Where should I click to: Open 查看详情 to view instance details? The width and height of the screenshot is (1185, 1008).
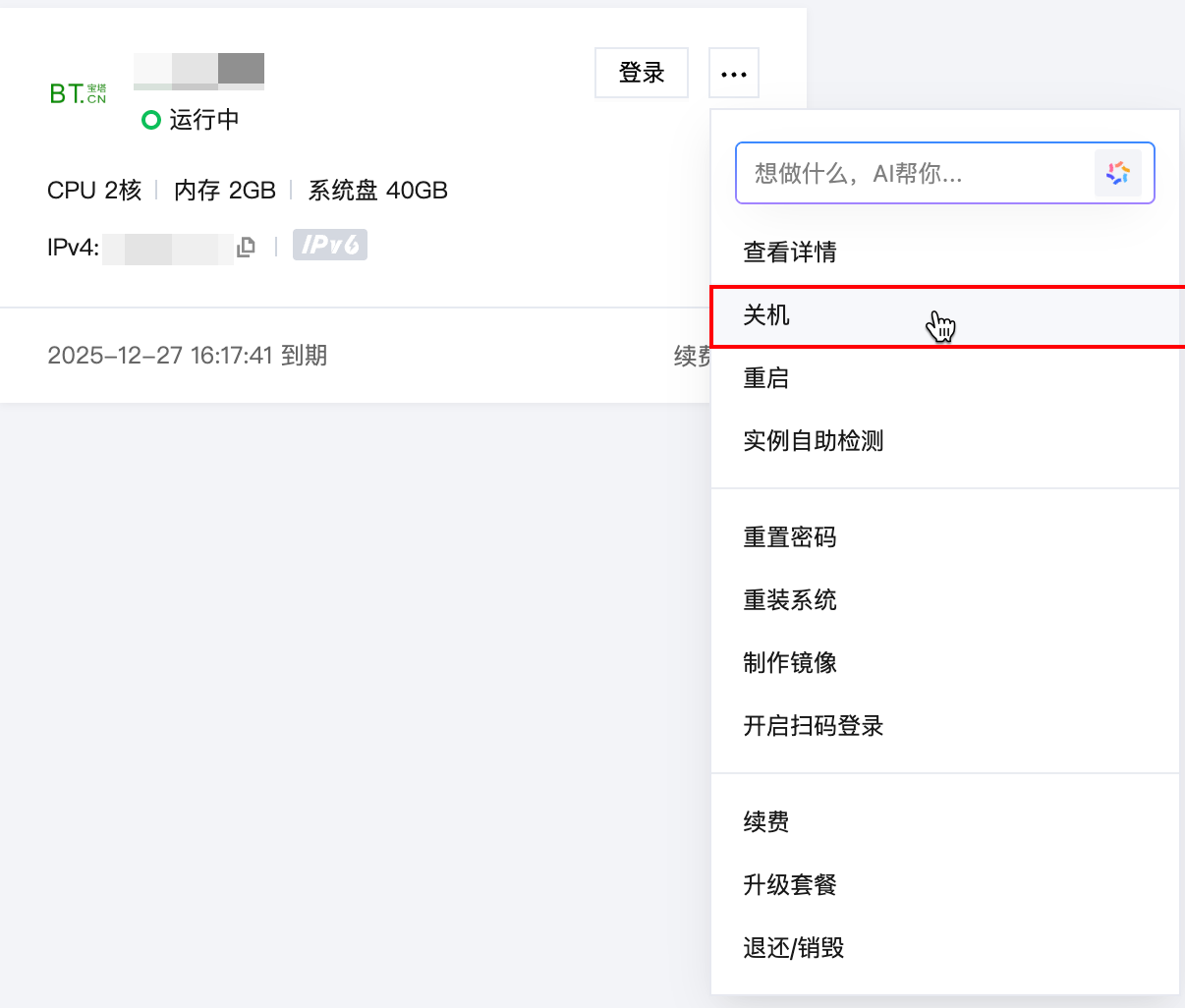[x=790, y=252]
